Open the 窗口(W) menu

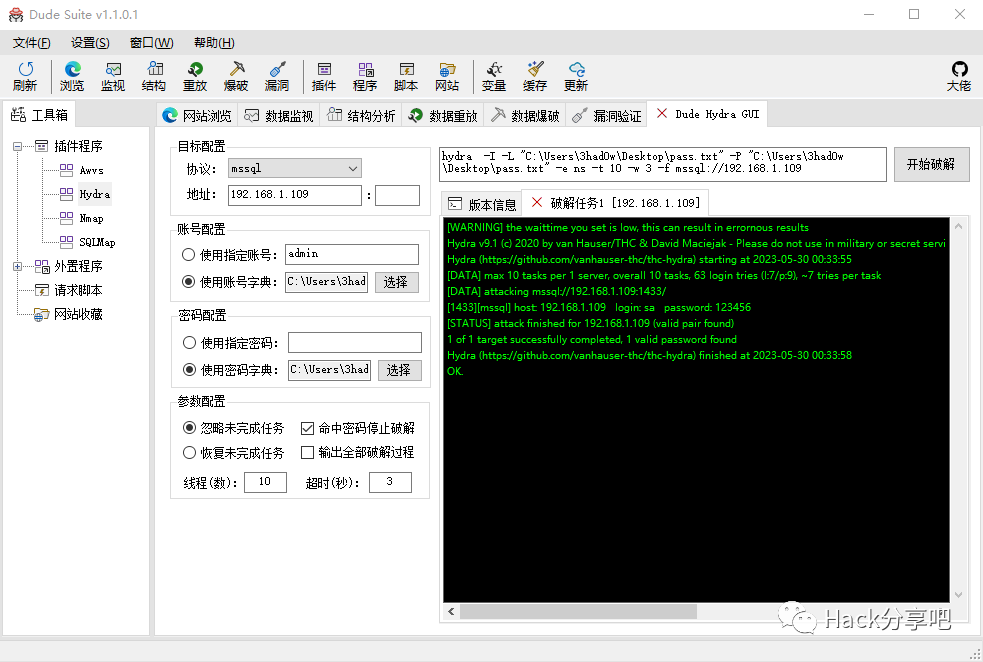[x=151, y=43]
